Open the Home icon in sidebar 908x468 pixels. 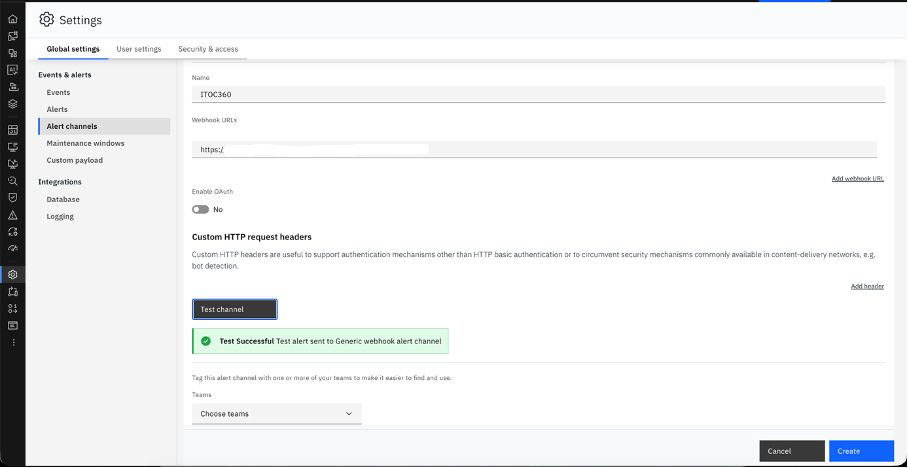13,19
